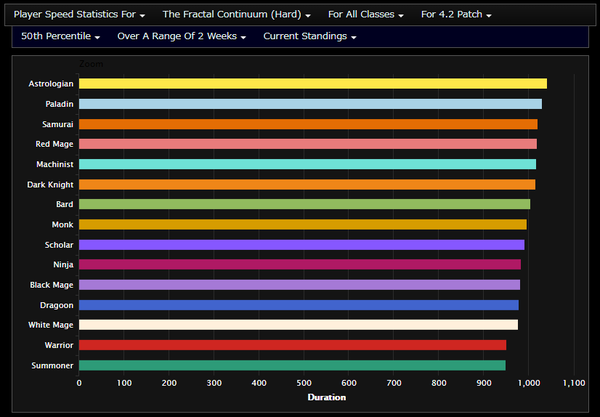This screenshot has height=417, width=600.
Task: Click the White Mage axis label
Action: pos(51,325)
